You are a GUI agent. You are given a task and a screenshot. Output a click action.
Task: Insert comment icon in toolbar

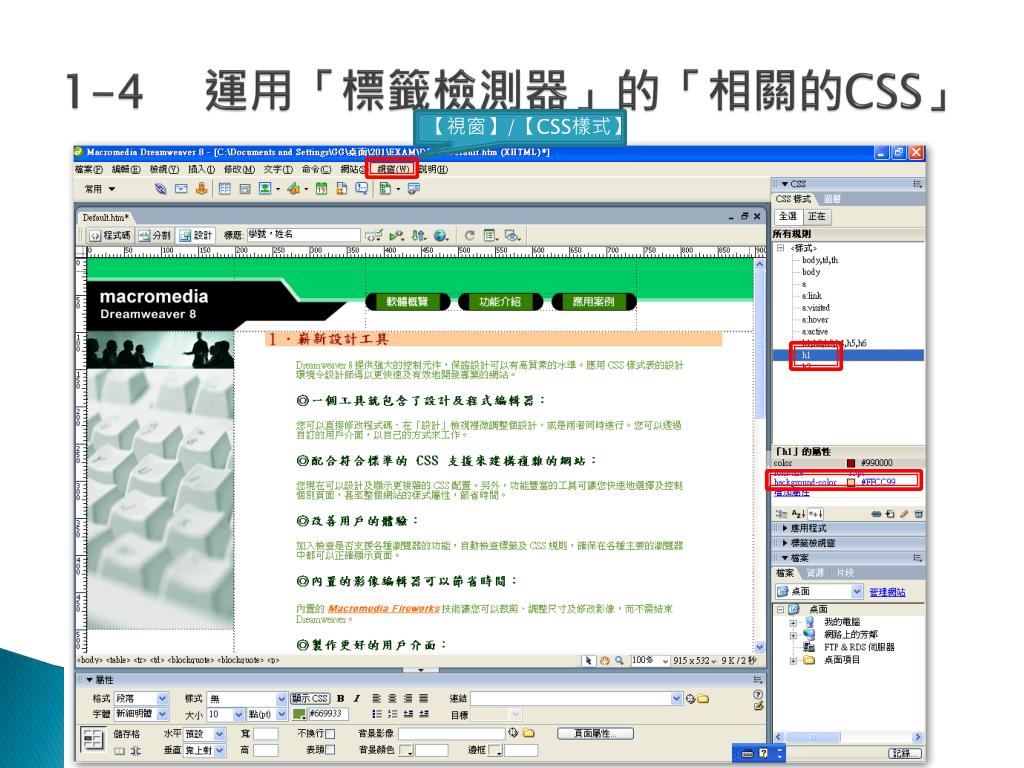pyautogui.click(x=361, y=189)
